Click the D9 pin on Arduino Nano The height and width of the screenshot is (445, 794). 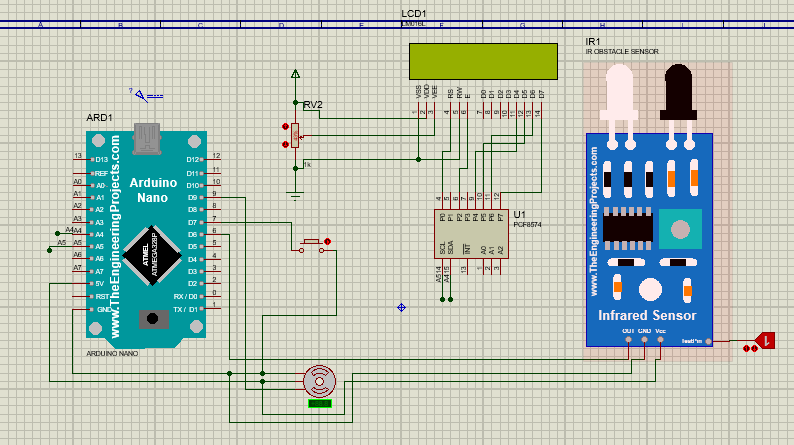[210, 197]
